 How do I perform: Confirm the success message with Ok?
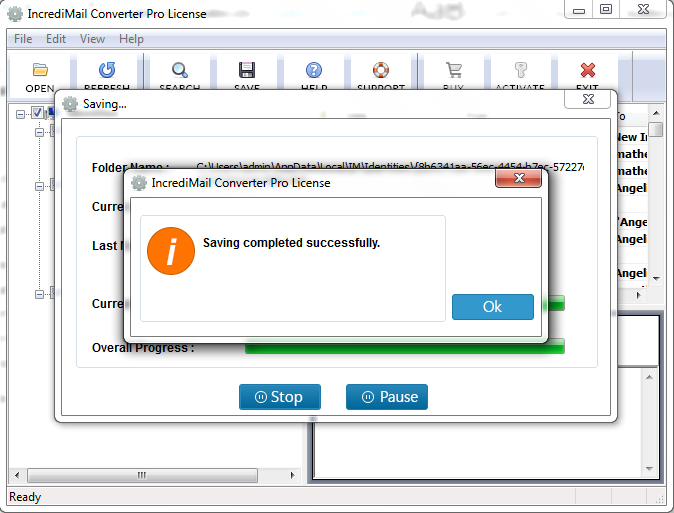[493, 307]
